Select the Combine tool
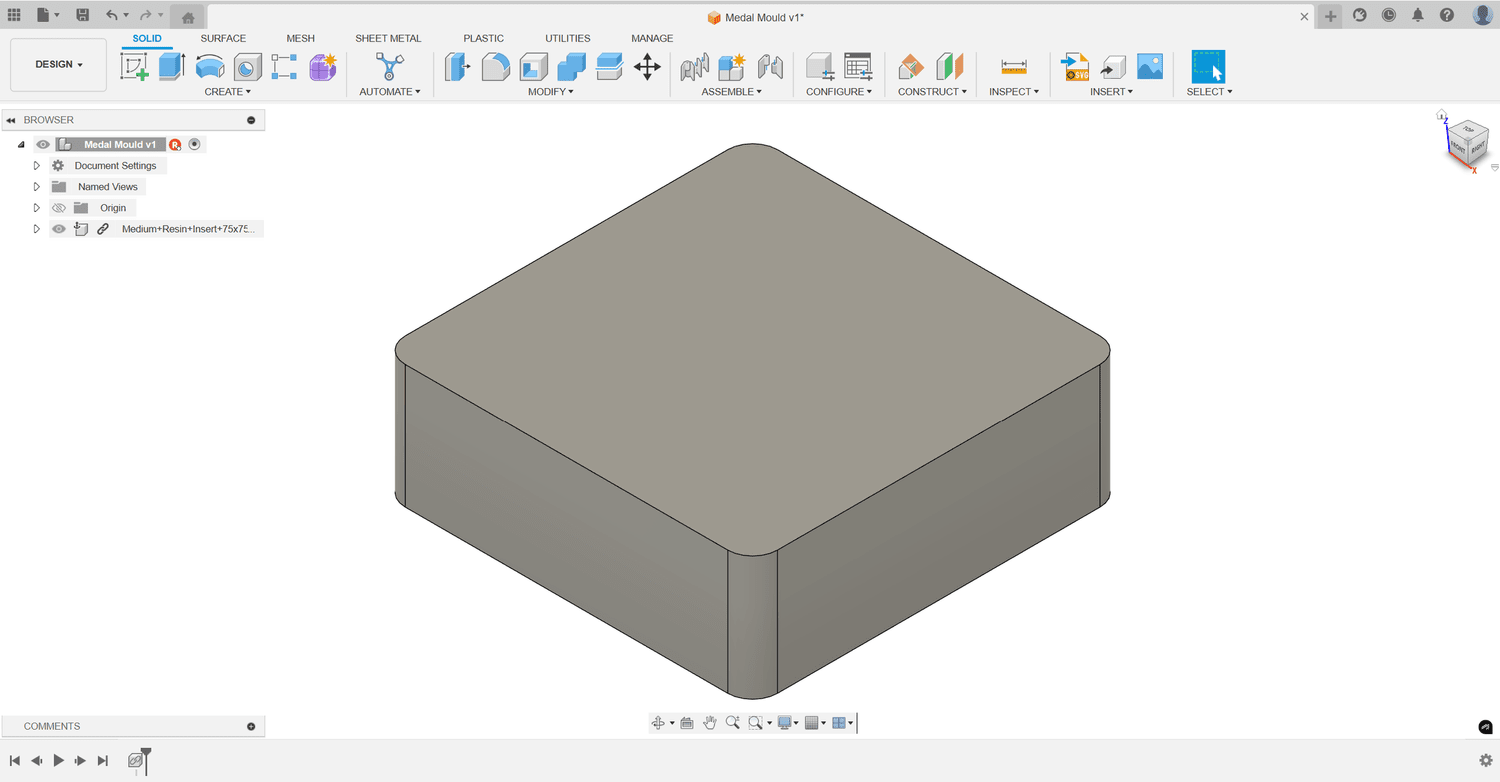The width and height of the screenshot is (1500, 782). [571, 67]
